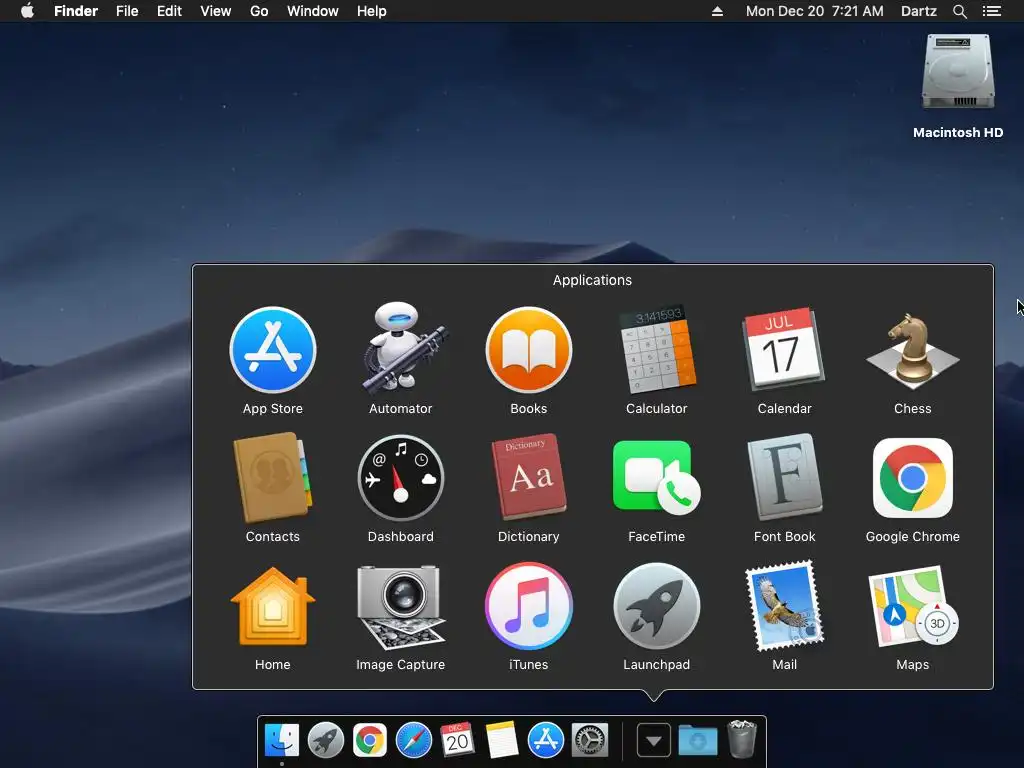Screen dimensions: 1024x768
Task: Click the Launchpad rocket in the Dock
Action: [x=325, y=741]
